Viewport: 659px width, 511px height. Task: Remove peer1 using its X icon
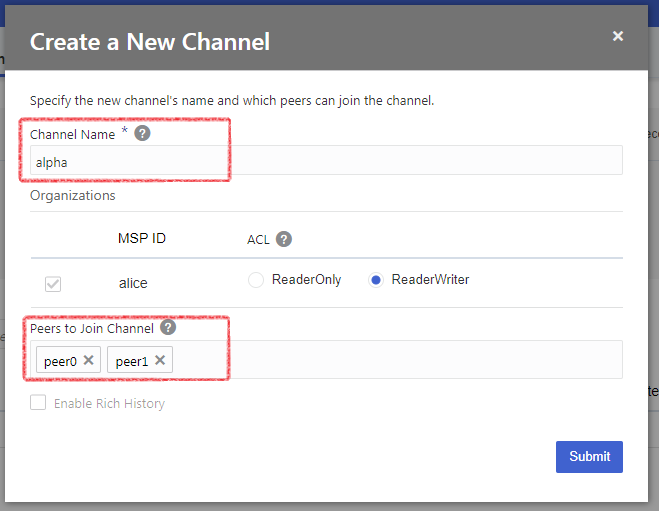tap(160, 360)
